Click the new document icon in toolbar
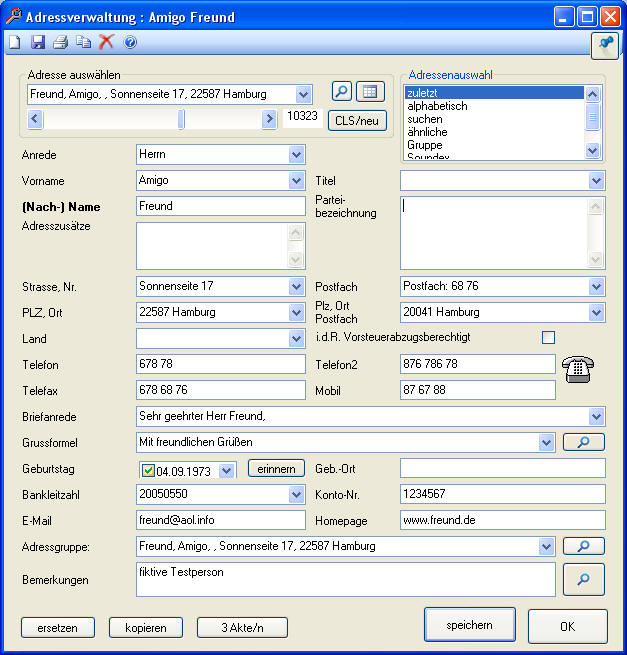 pos(14,42)
